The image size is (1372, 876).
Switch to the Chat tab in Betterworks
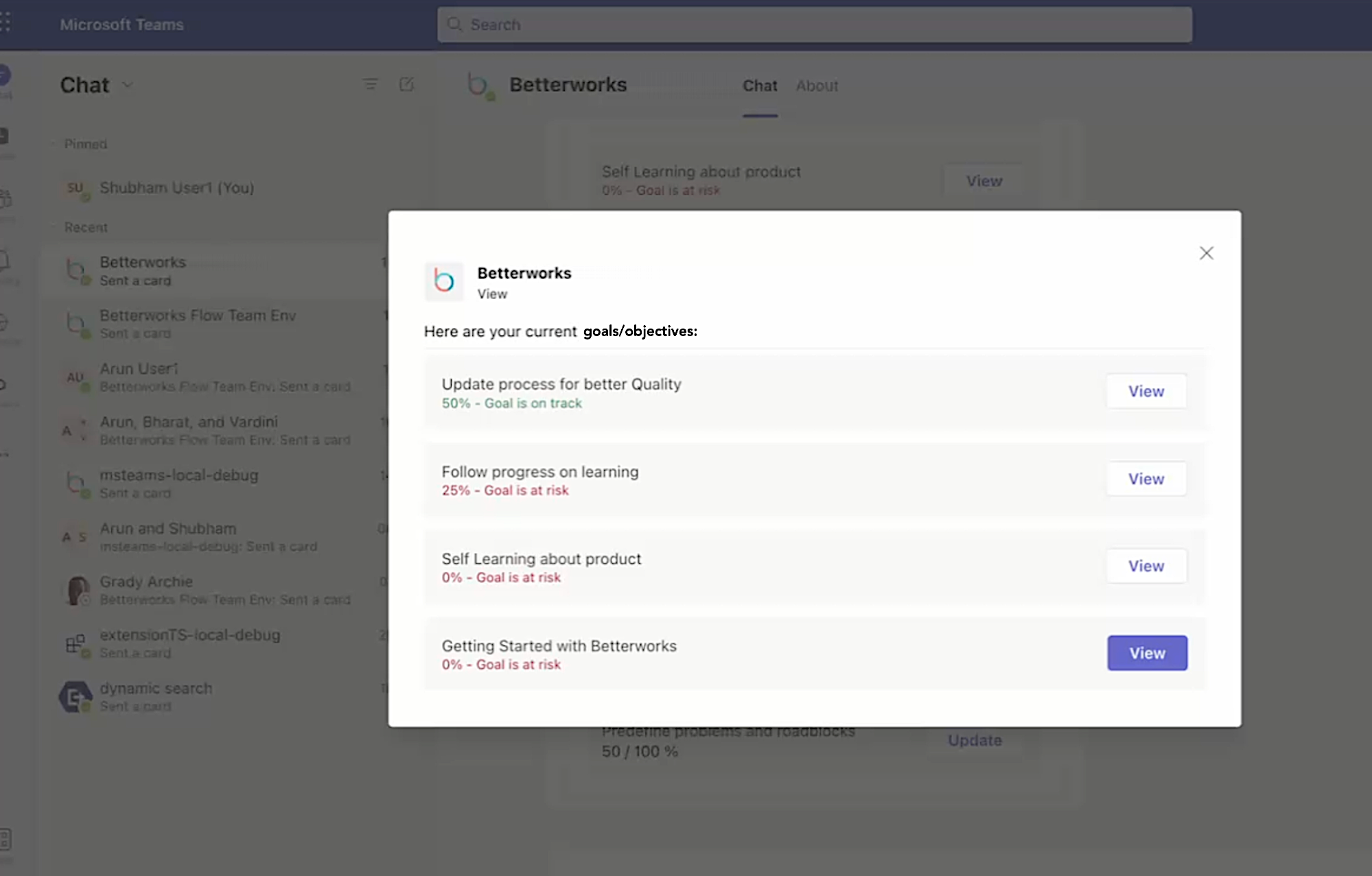pyautogui.click(x=760, y=86)
